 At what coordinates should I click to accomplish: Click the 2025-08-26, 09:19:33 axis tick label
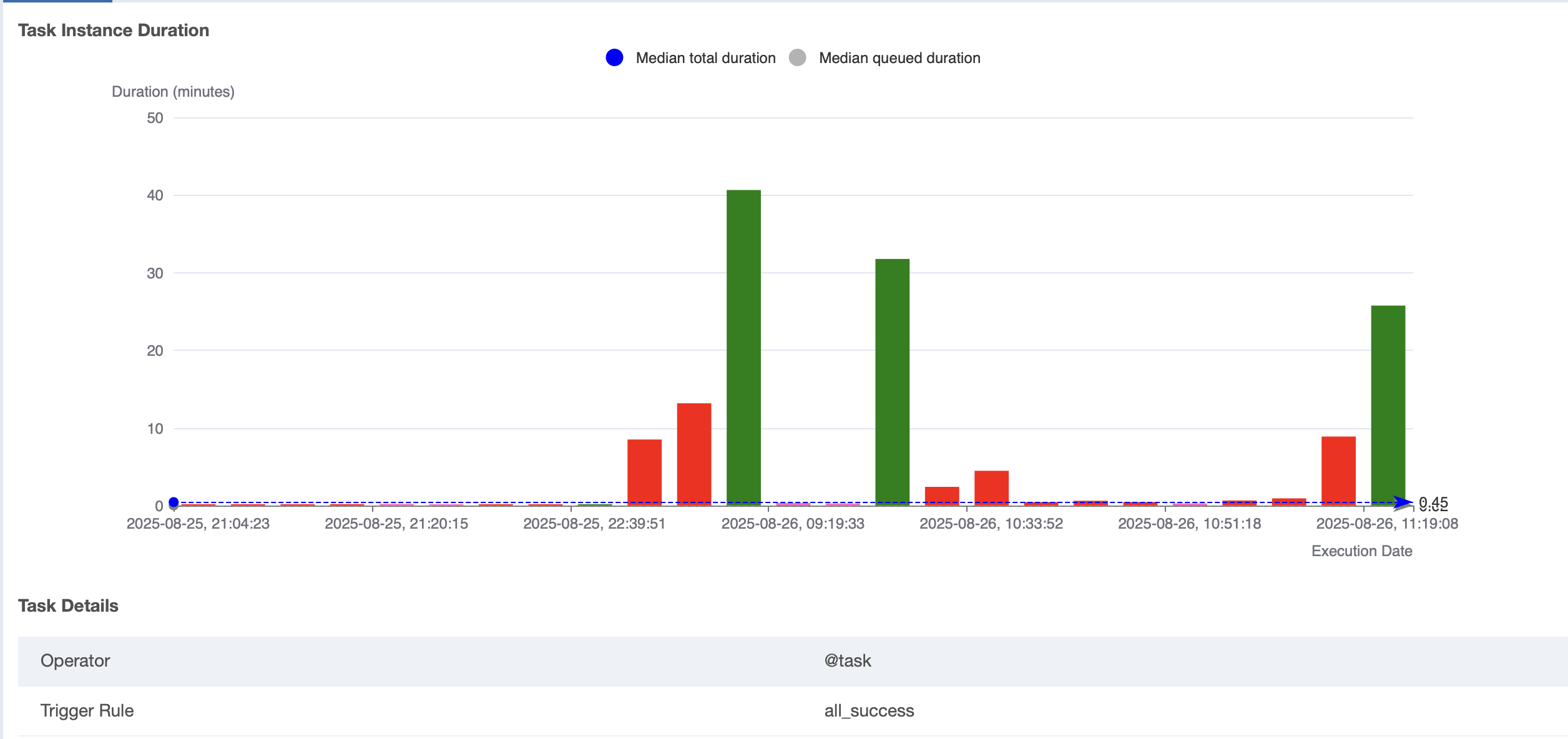point(793,524)
